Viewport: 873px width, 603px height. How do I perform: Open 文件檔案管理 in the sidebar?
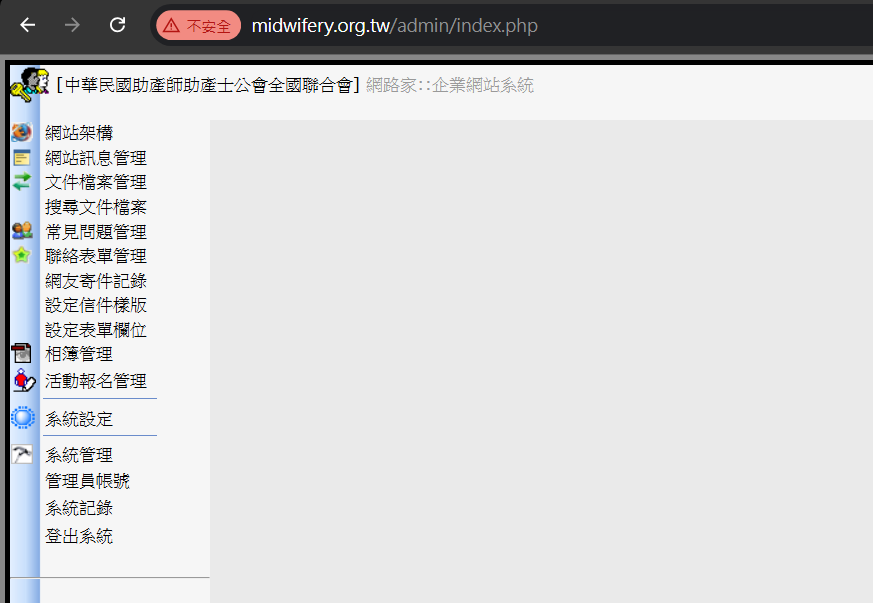[96, 182]
